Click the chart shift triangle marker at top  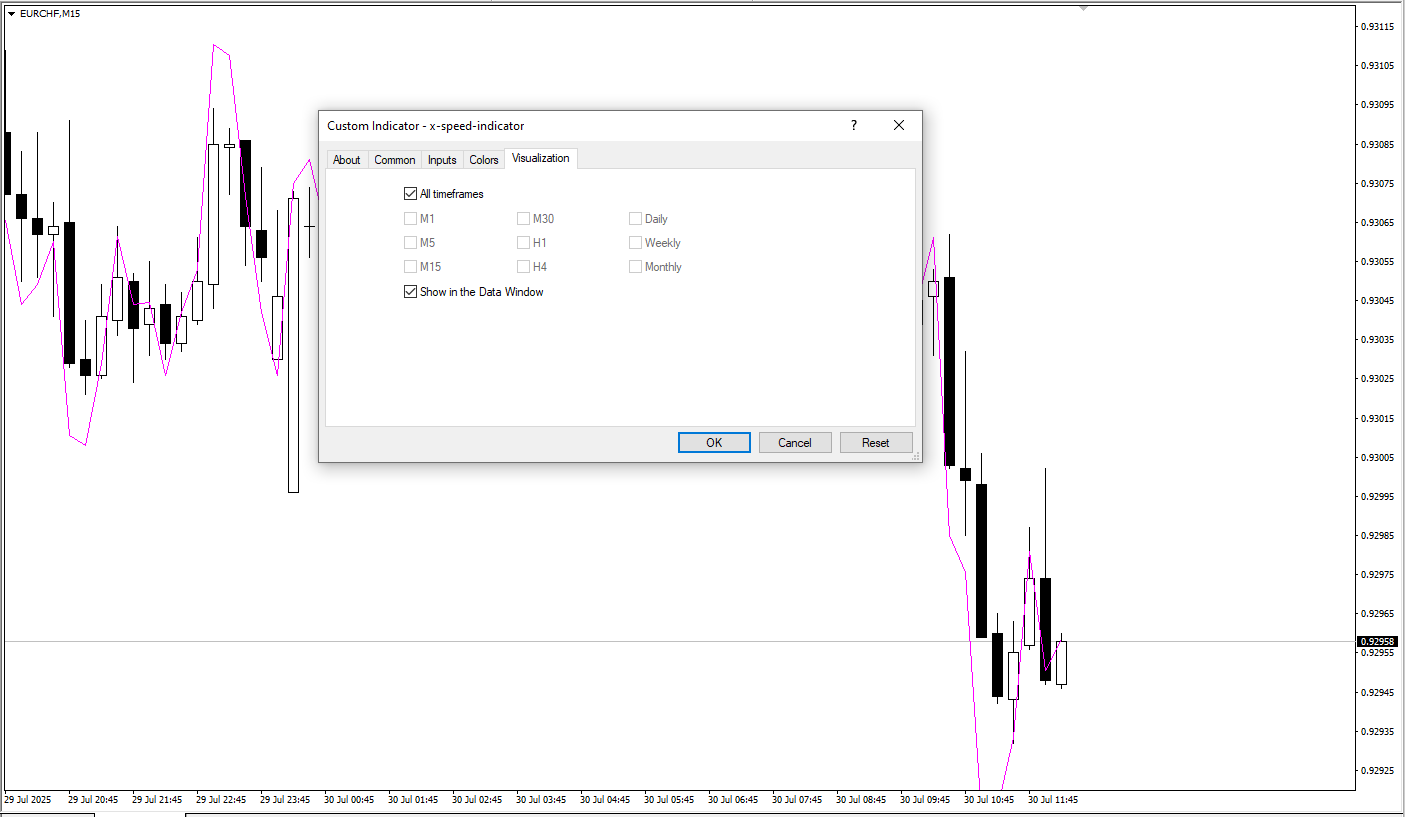pyautogui.click(x=1083, y=8)
